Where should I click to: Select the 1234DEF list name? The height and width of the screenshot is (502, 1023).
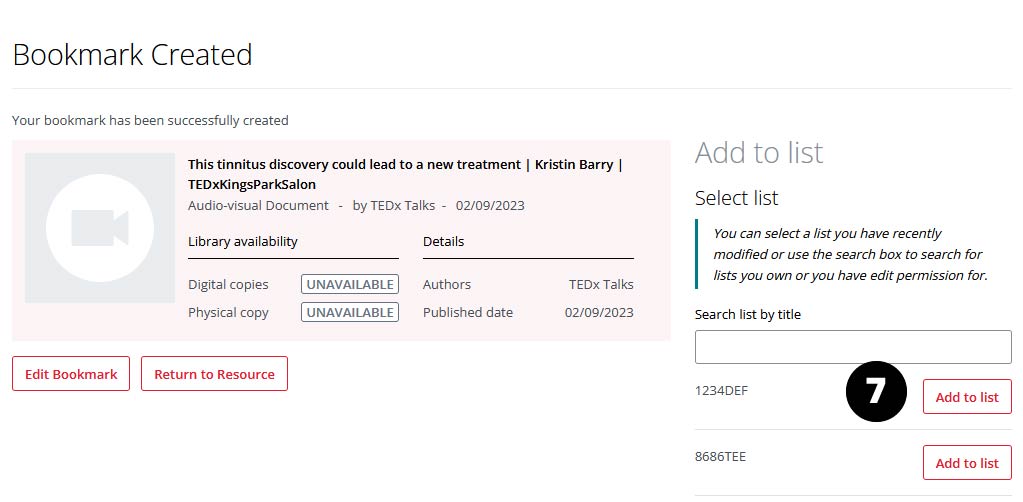pyautogui.click(x=721, y=391)
